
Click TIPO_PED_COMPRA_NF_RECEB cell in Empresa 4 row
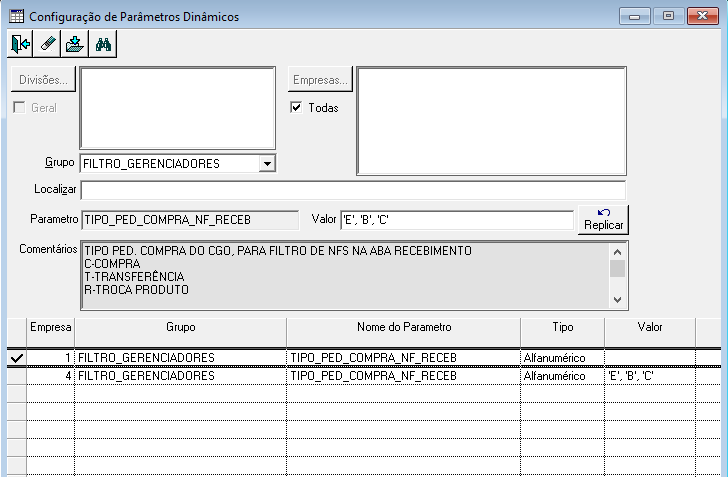[x=404, y=376]
